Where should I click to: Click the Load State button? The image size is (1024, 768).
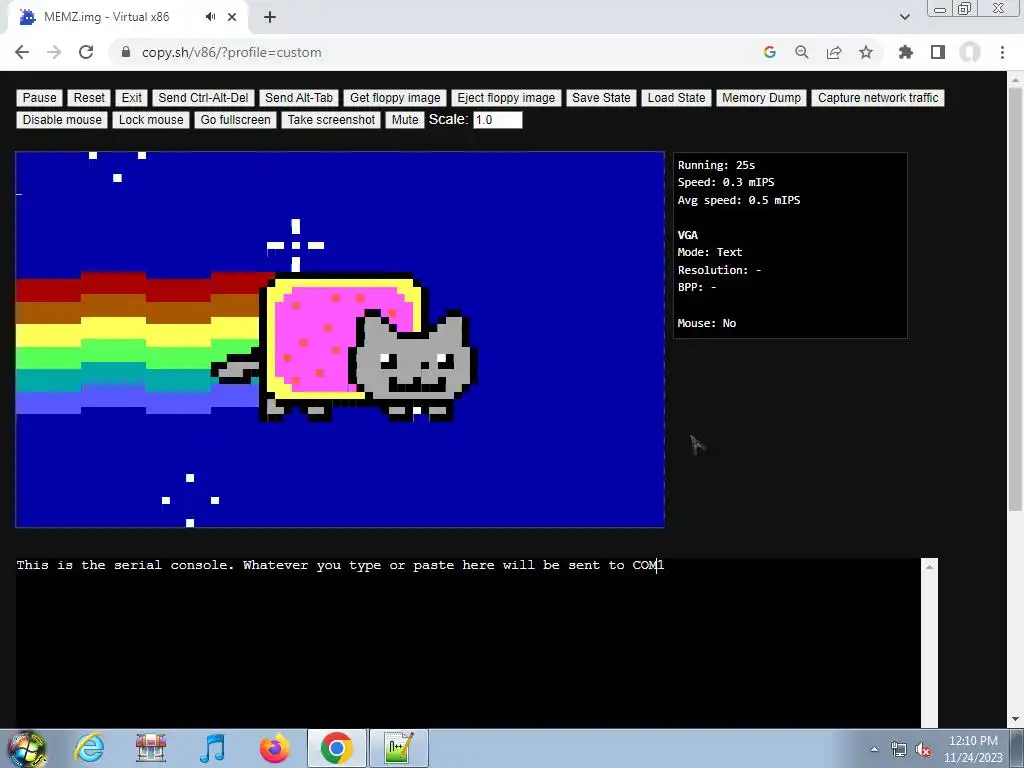[x=676, y=98]
